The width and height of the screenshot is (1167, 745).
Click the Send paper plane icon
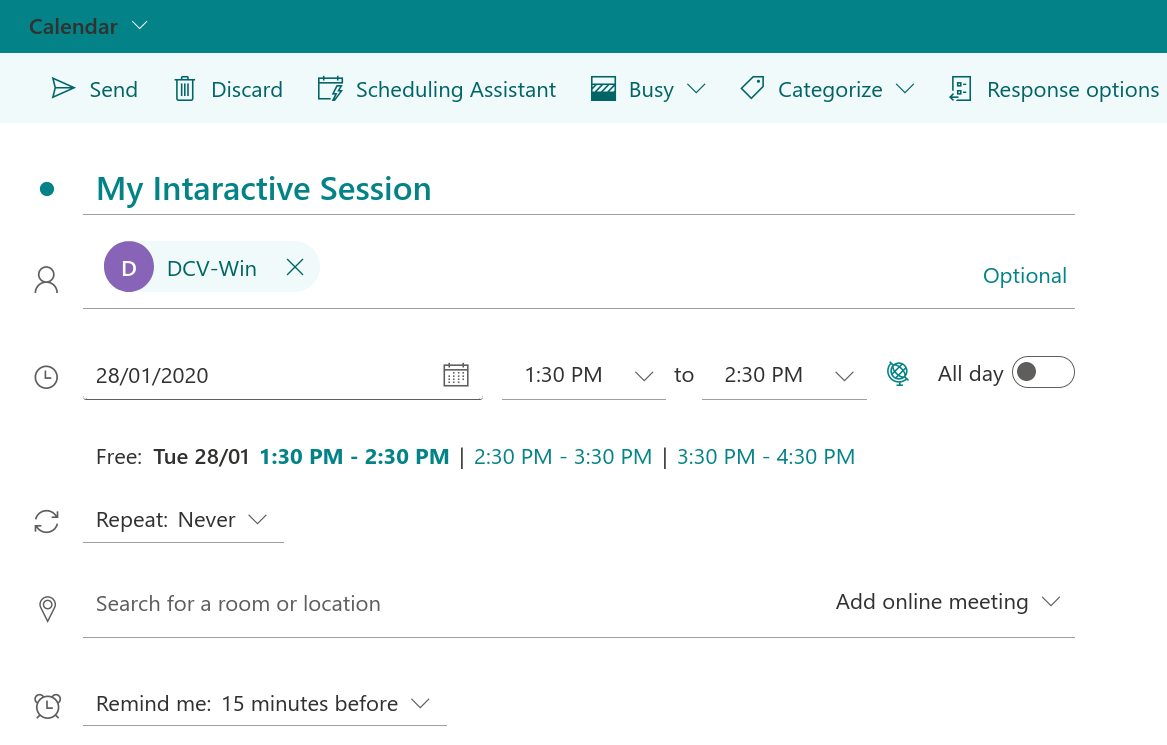pyautogui.click(x=64, y=89)
